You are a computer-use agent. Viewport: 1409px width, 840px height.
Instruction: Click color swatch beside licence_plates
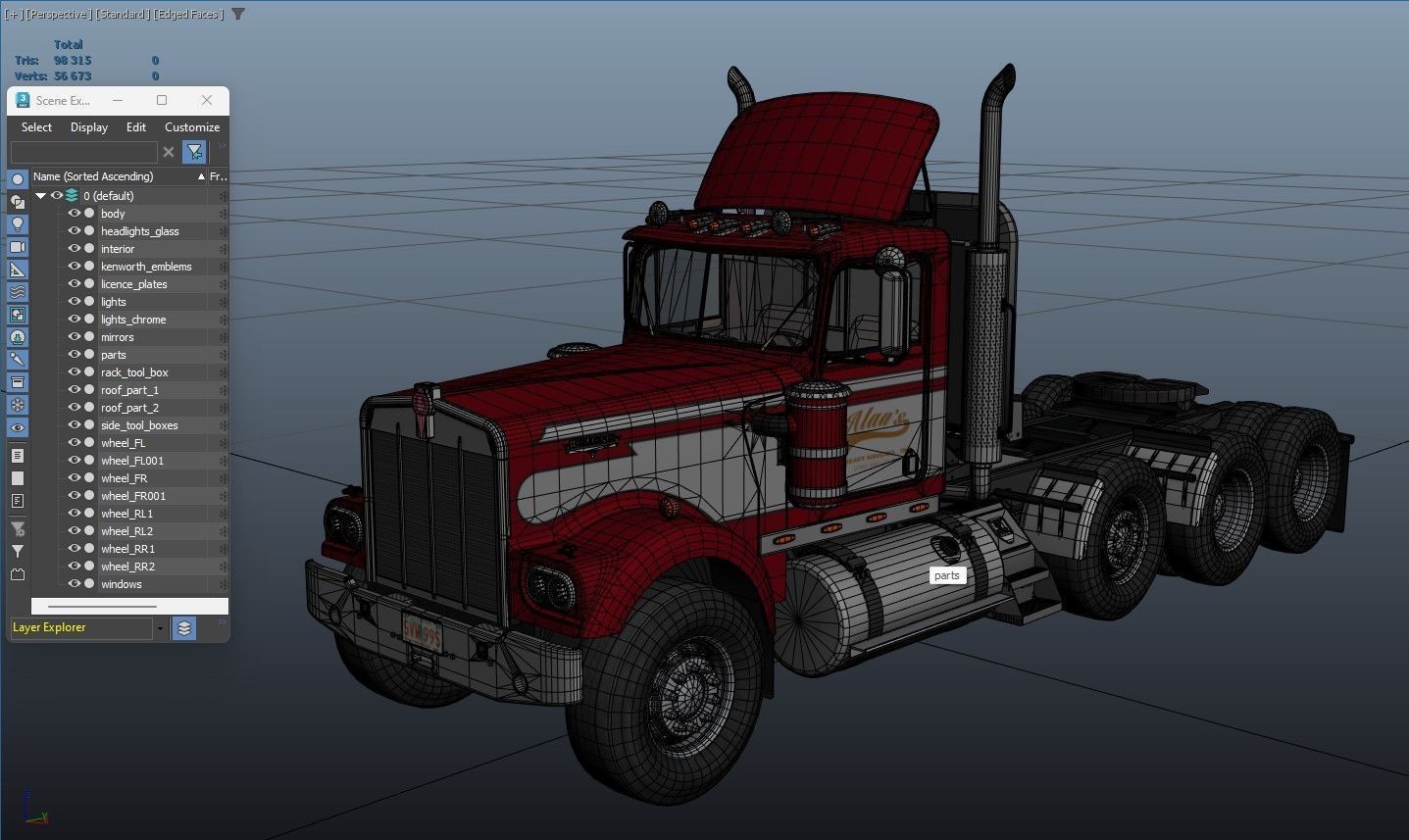(89, 284)
